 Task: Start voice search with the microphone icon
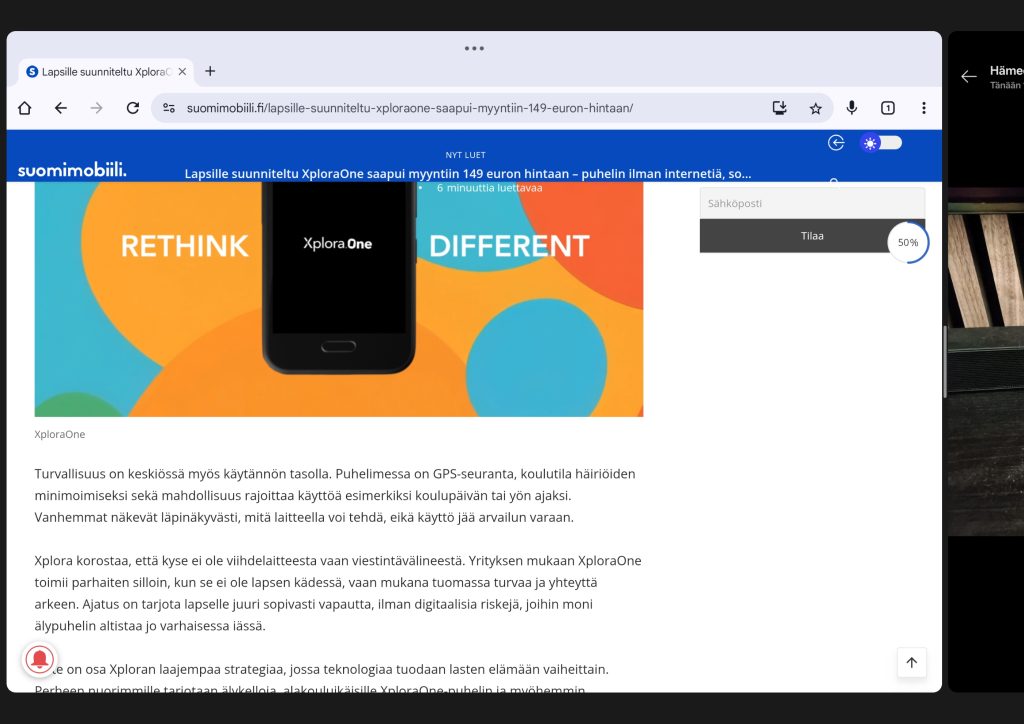coord(852,108)
